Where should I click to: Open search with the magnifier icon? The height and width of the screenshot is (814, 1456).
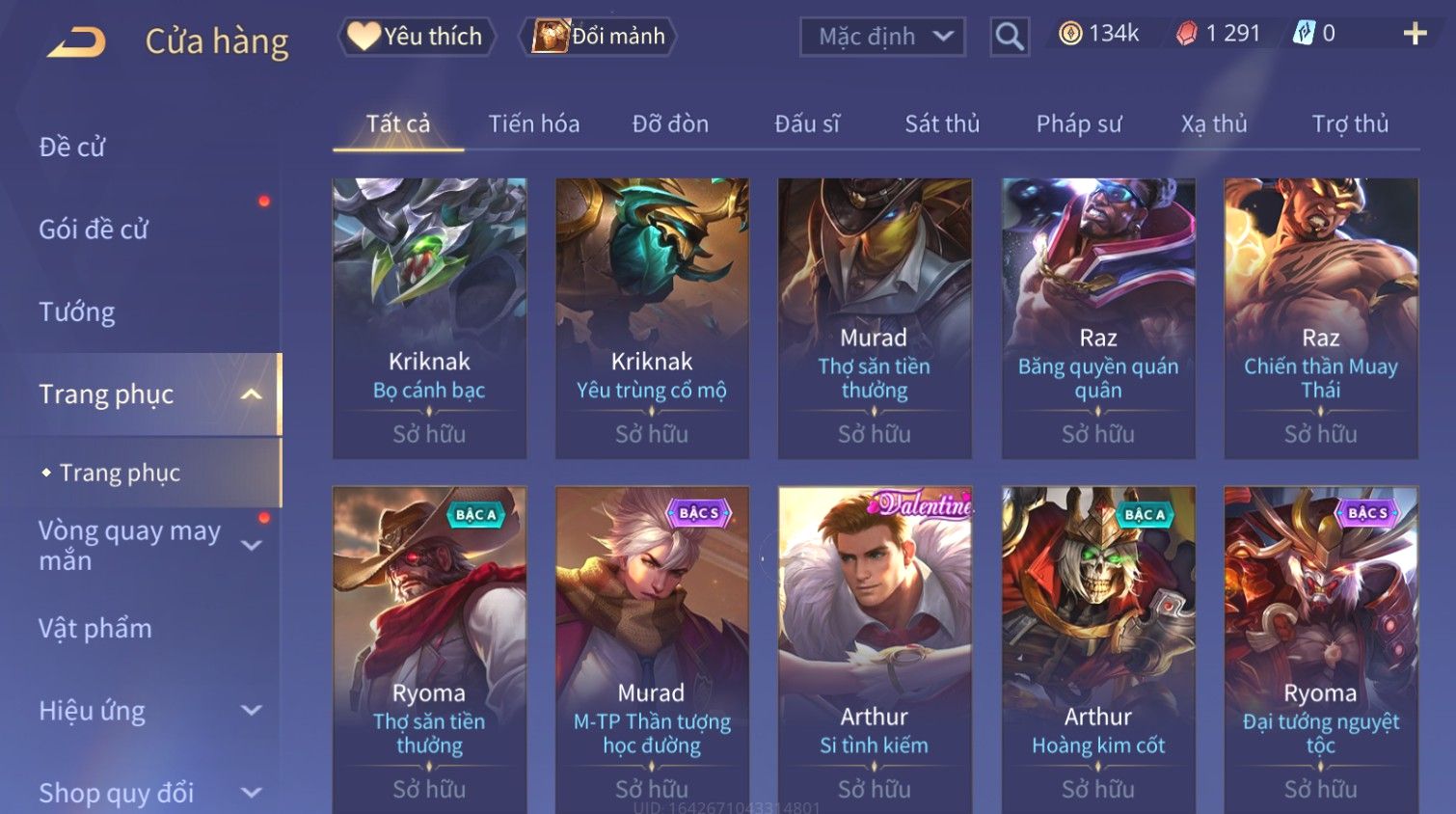(1010, 37)
